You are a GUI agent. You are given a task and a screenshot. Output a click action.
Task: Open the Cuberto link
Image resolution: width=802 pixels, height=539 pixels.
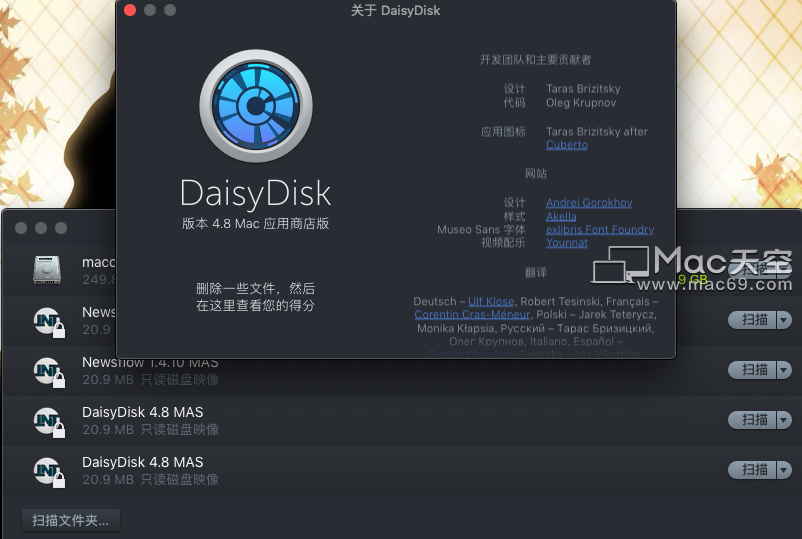567,145
